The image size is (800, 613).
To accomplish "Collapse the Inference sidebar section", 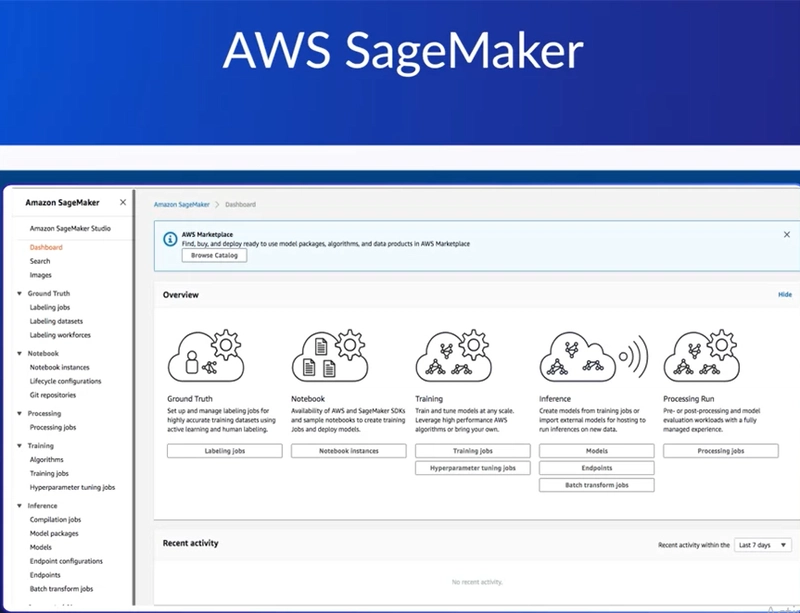I will (19, 506).
